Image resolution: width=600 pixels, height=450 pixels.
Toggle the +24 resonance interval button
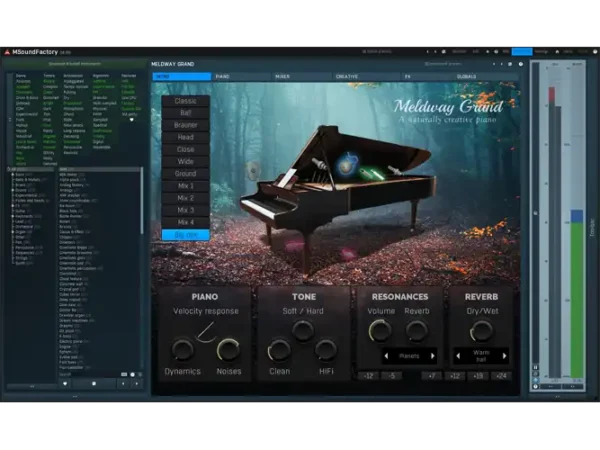(x=501, y=376)
